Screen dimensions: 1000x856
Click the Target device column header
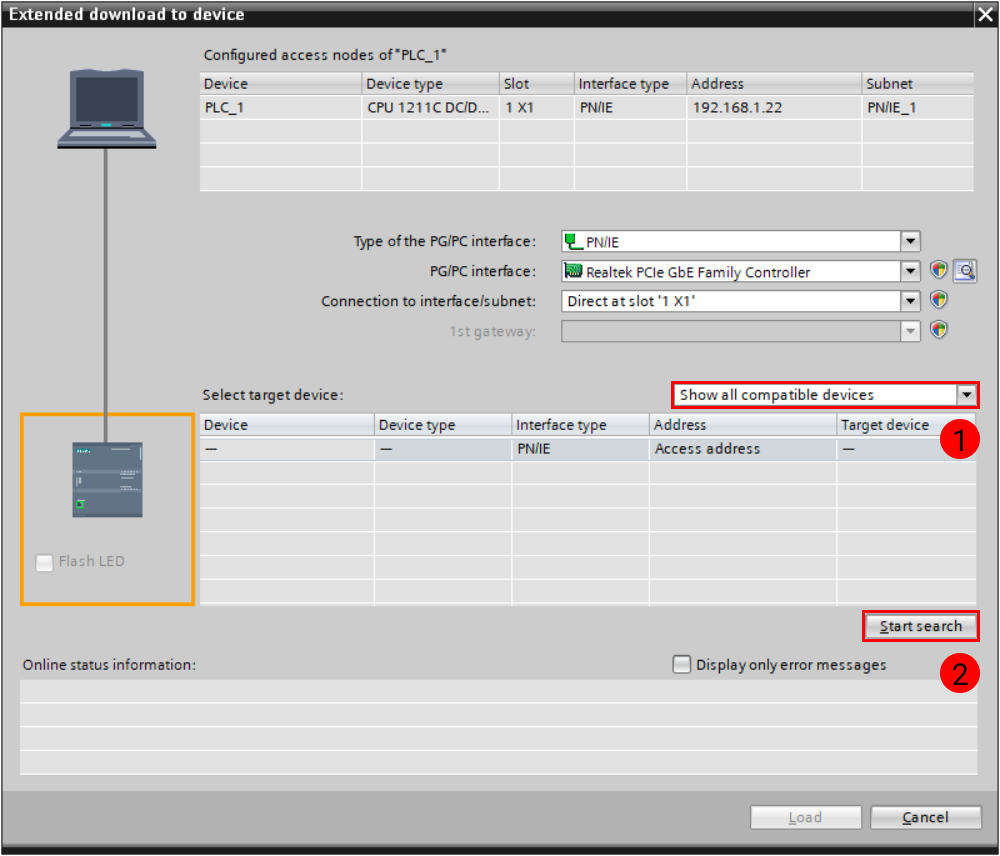[x=906, y=425]
